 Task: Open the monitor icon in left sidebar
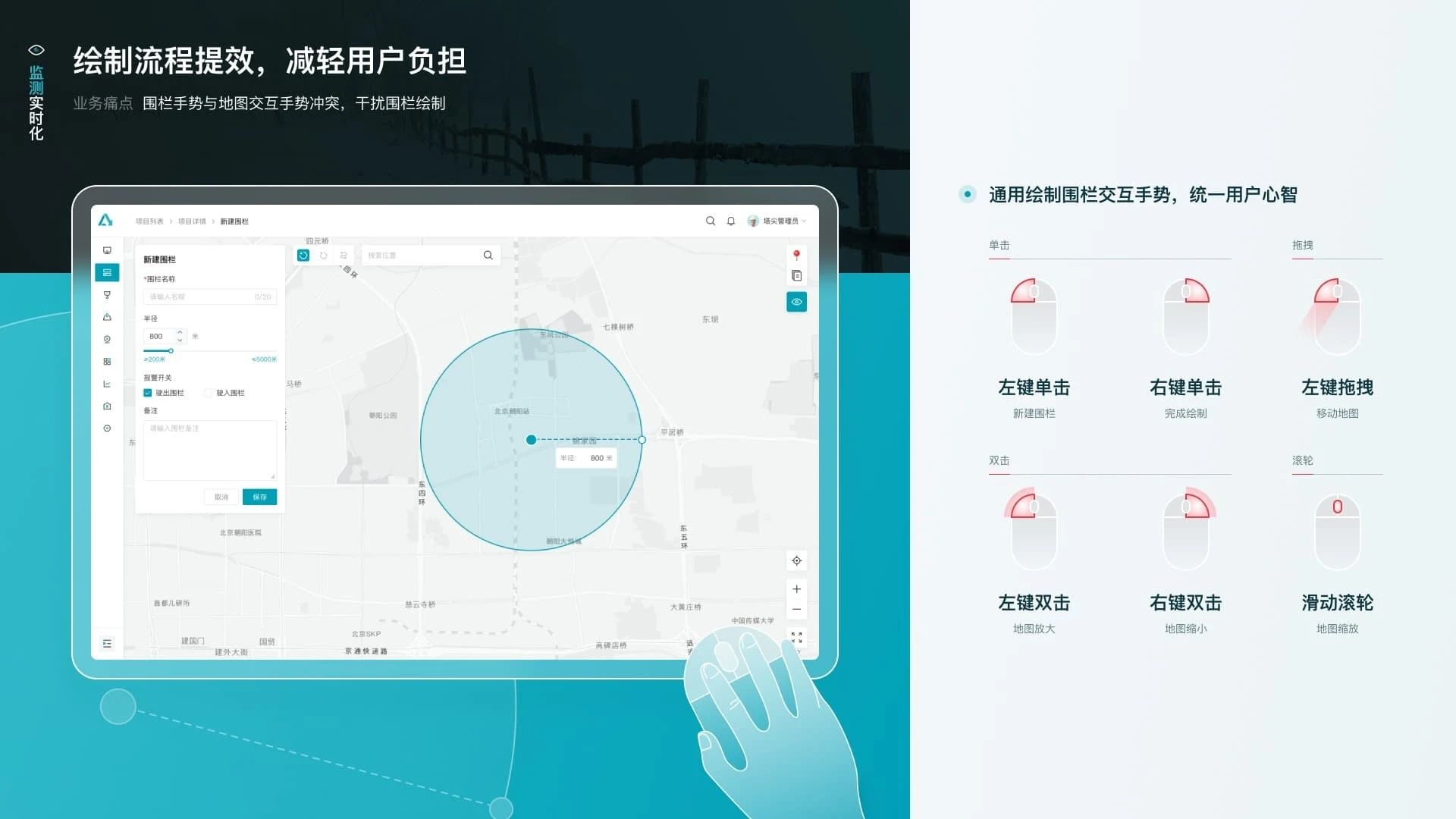click(x=107, y=250)
